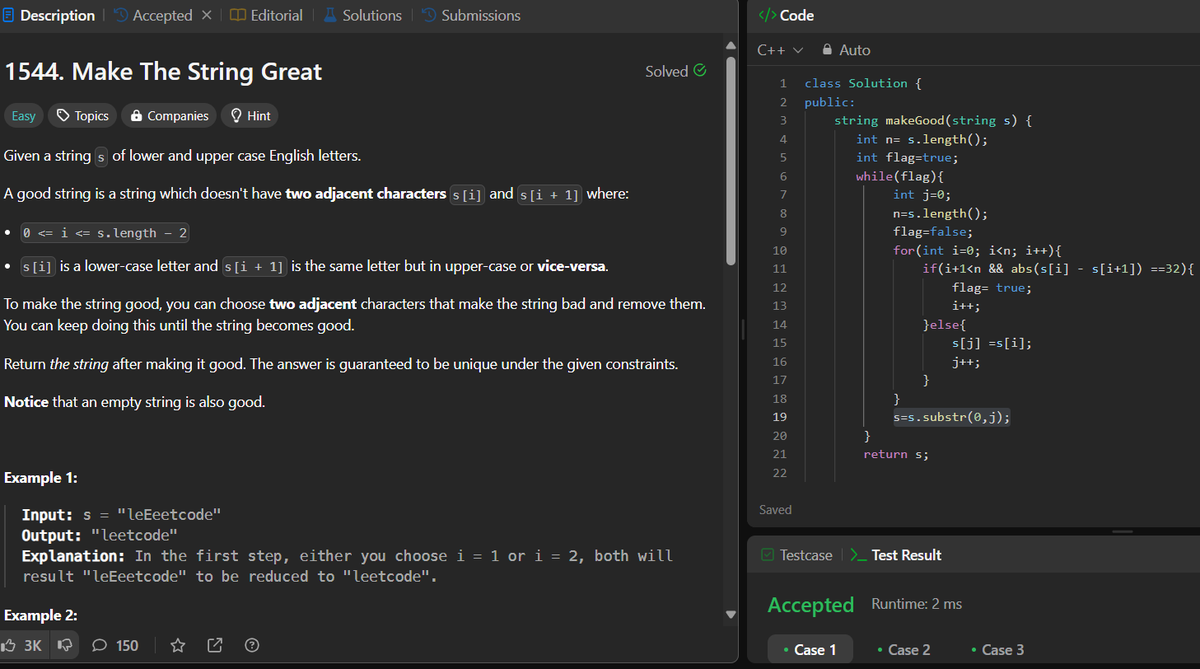Click code line "string makeGood(string s) {"
The height and width of the screenshot is (669, 1200).
[x=934, y=120]
